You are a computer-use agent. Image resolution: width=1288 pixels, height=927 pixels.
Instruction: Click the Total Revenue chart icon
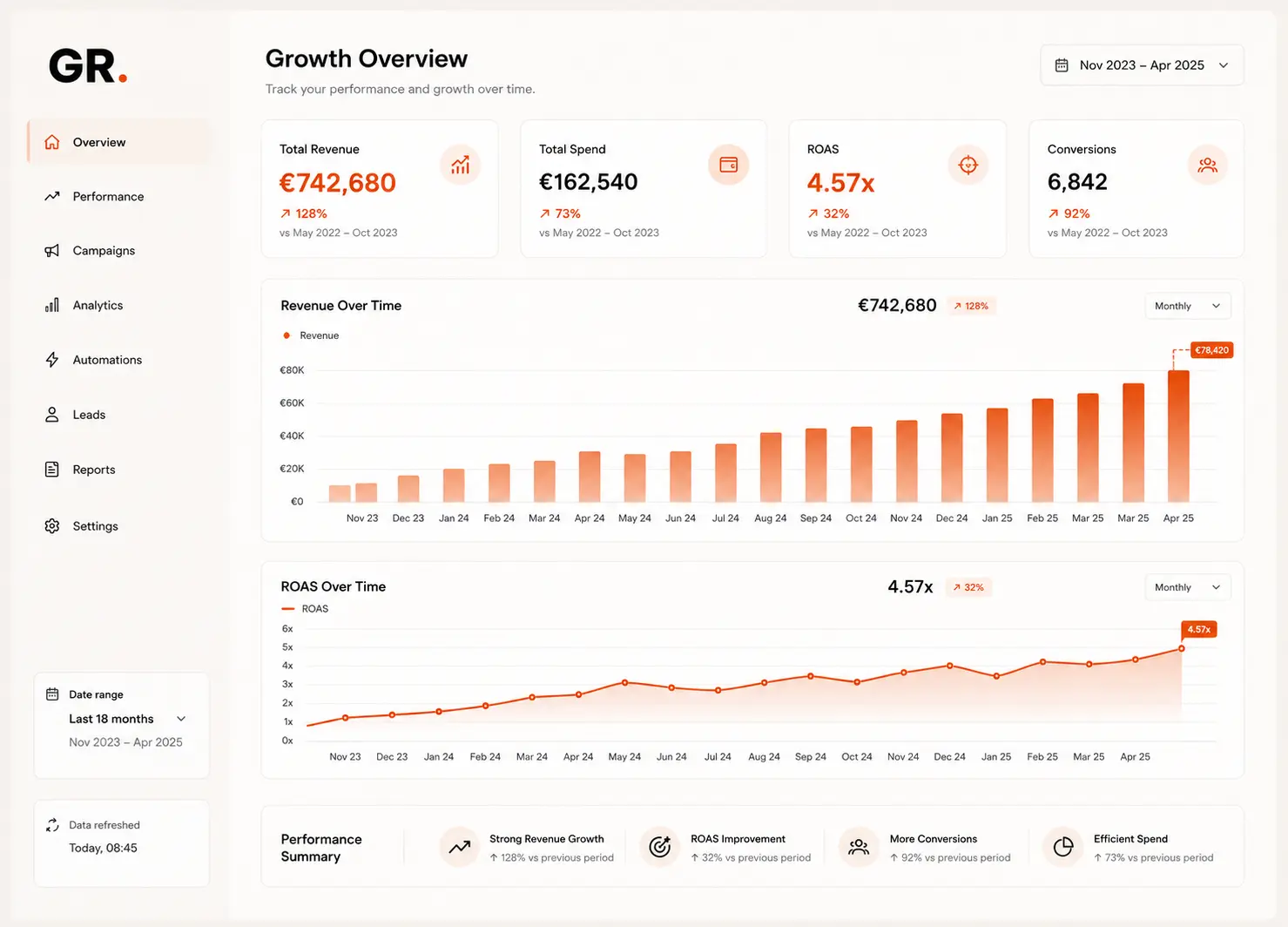[x=460, y=165]
